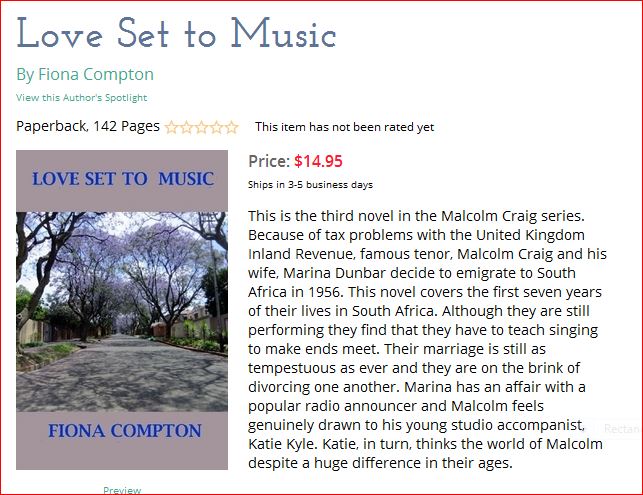The width and height of the screenshot is (643, 495).
Task: Click the second rating star
Action: click(x=186, y=127)
